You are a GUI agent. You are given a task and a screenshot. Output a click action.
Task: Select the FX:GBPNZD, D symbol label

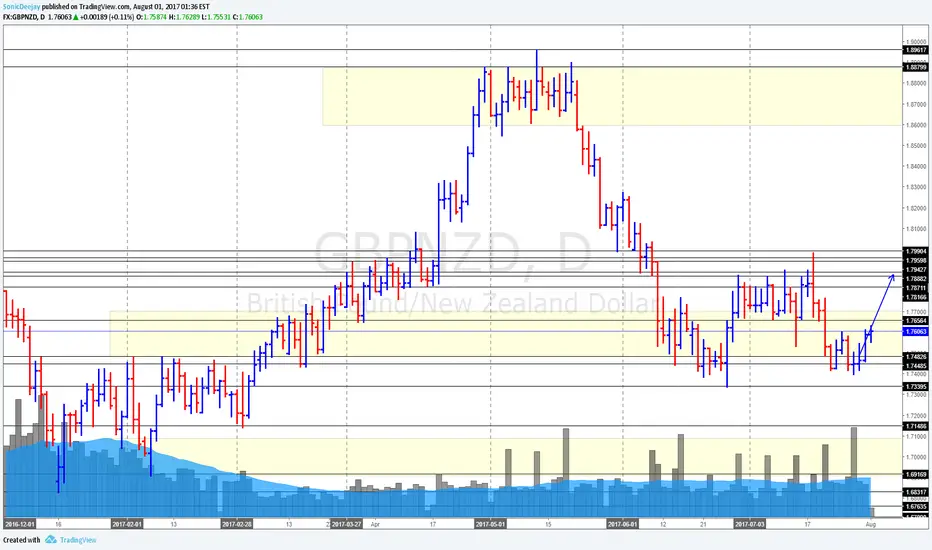(24, 17)
